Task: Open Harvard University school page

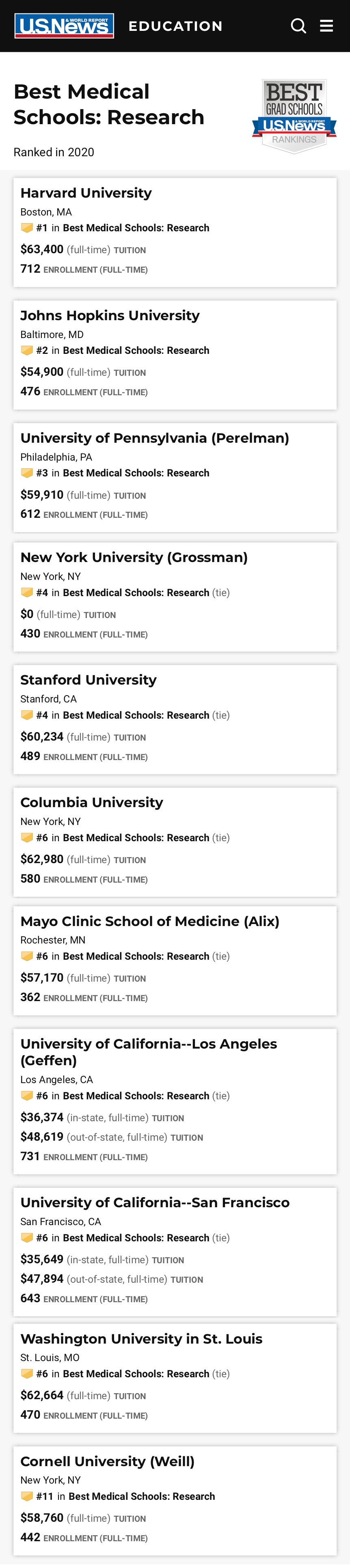Action: (86, 193)
